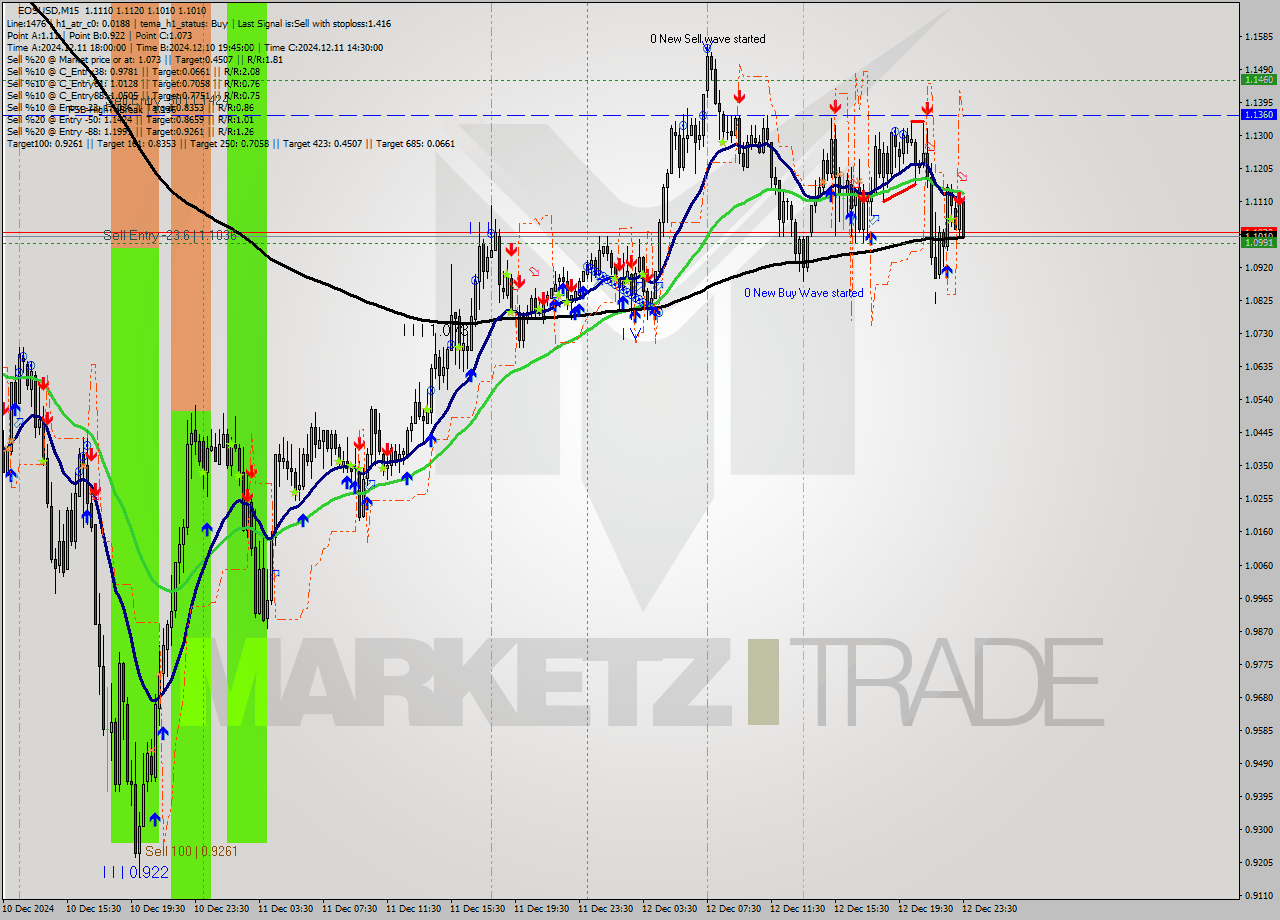Click the 'Last Signal is:Sell with stoploss:1.416' text
1280x920 pixels.
314,23
